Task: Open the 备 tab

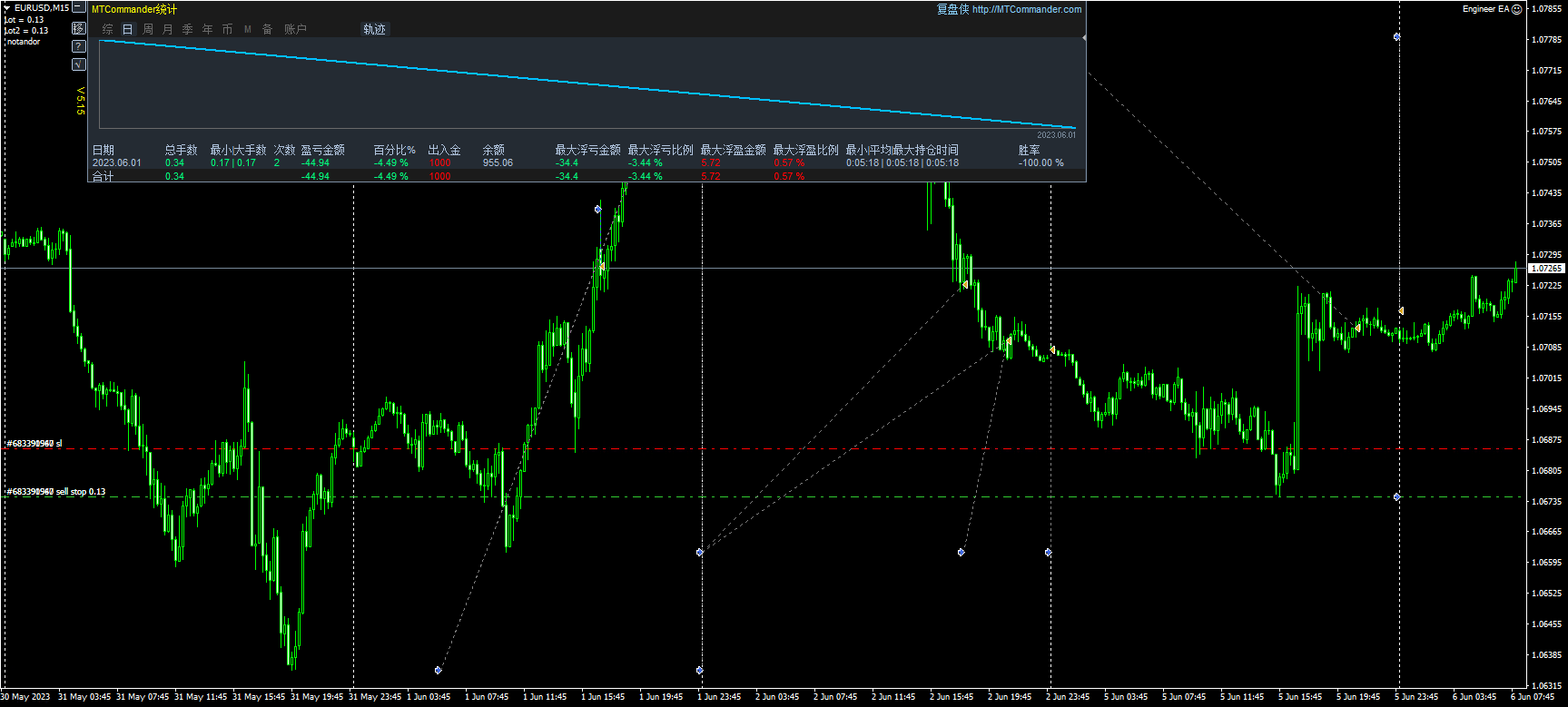Action: (x=268, y=29)
